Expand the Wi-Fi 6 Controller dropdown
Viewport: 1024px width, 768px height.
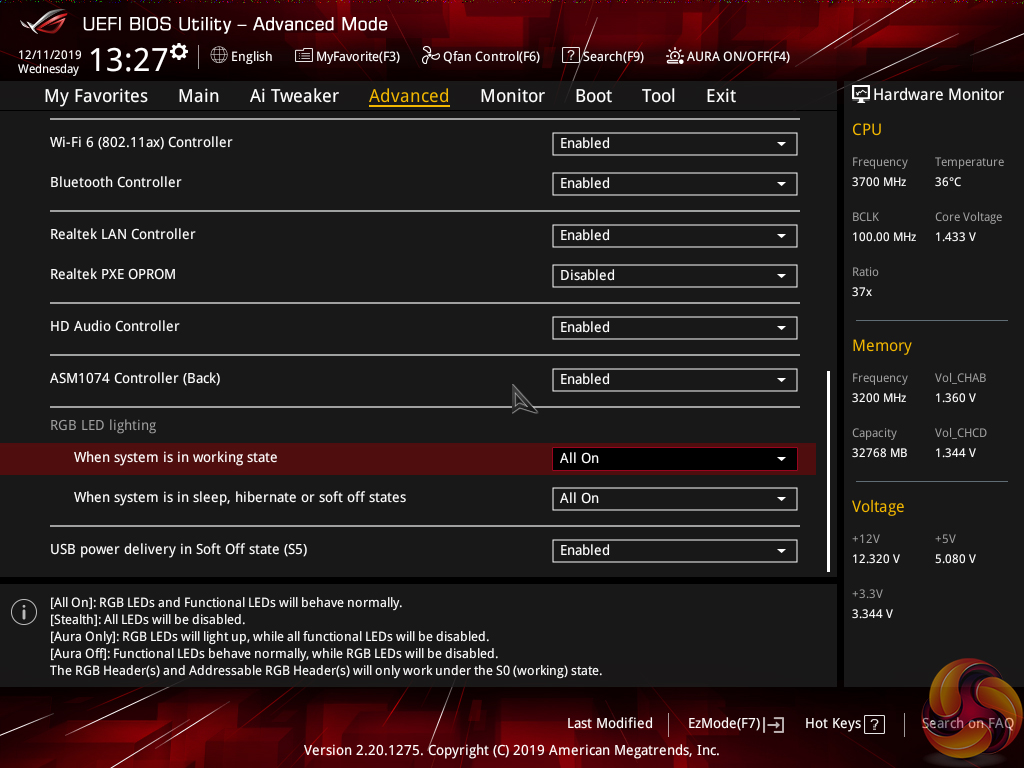pyautogui.click(x=674, y=144)
